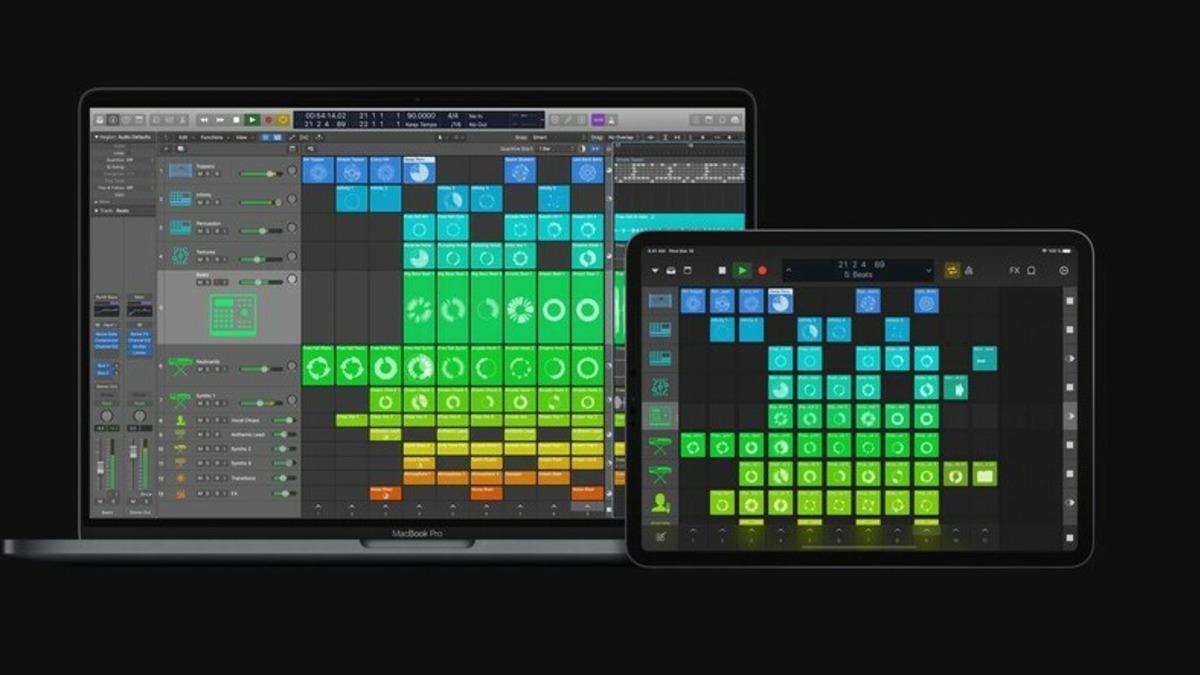The image size is (1200, 675).
Task: Tap the red Record button on the iPad
Action: pos(761,270)
